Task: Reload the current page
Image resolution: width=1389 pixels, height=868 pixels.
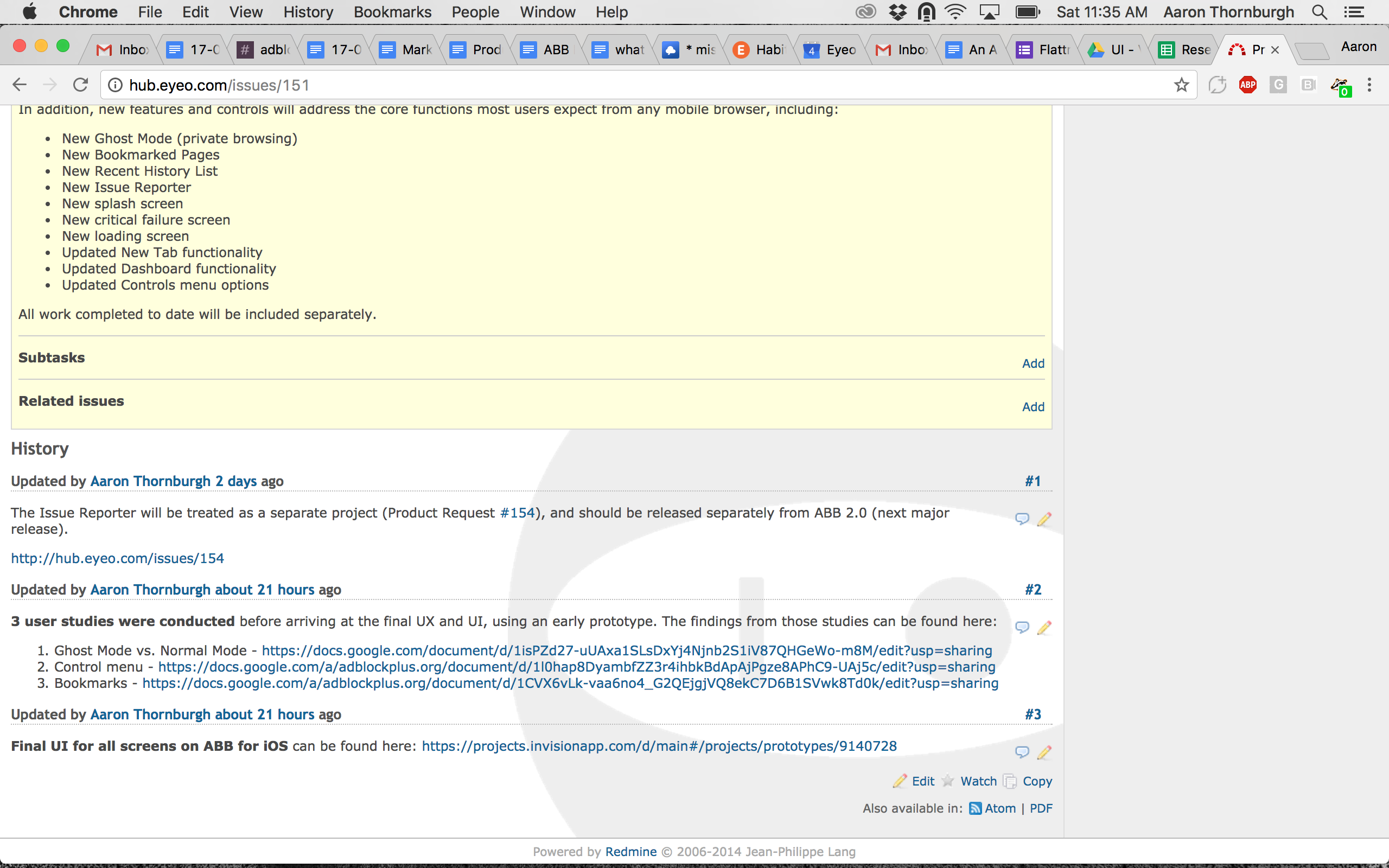Action: pyautogui.click(x=80, y=85)
